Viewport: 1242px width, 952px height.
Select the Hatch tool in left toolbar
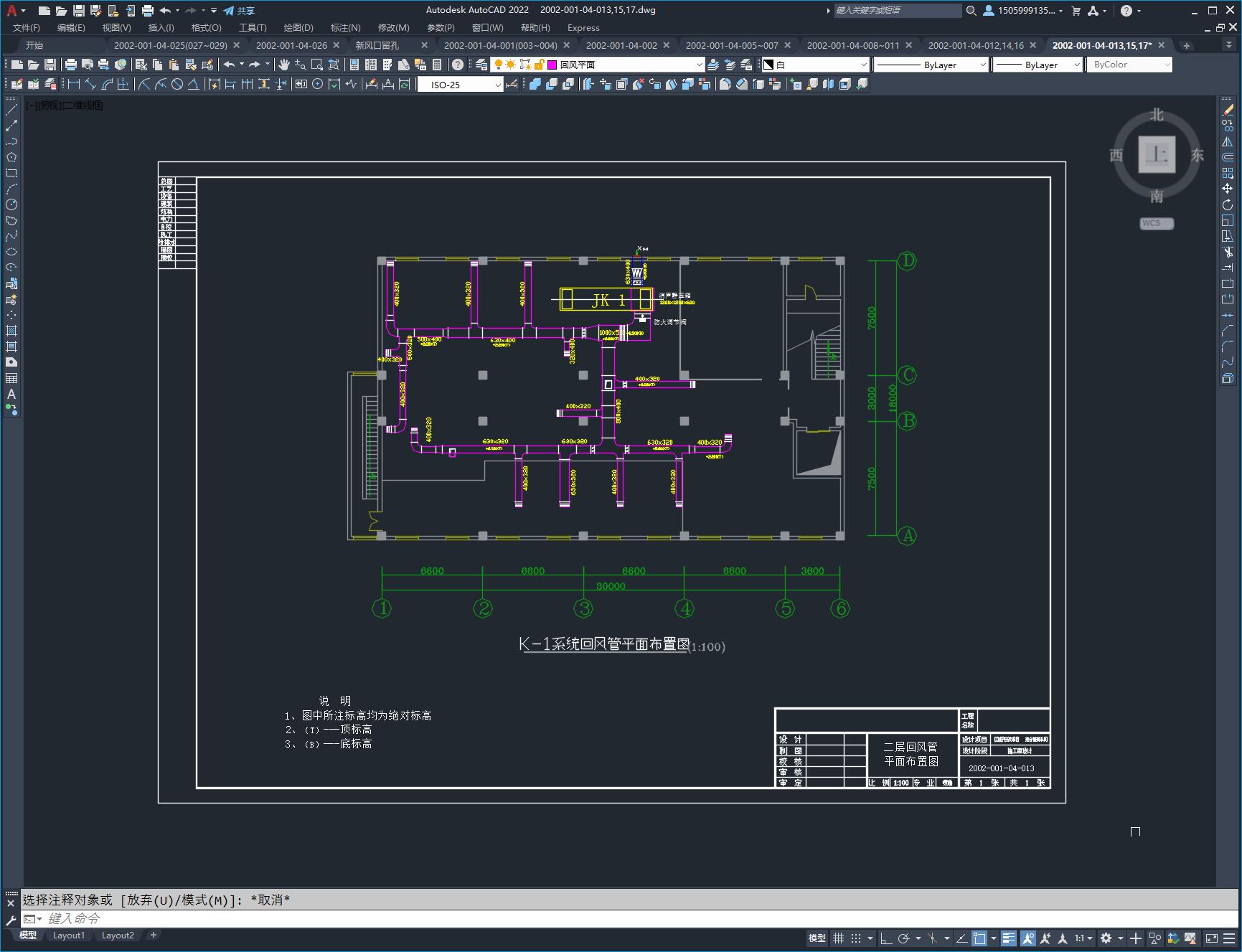pyautogui.click(x=11, y=331)
